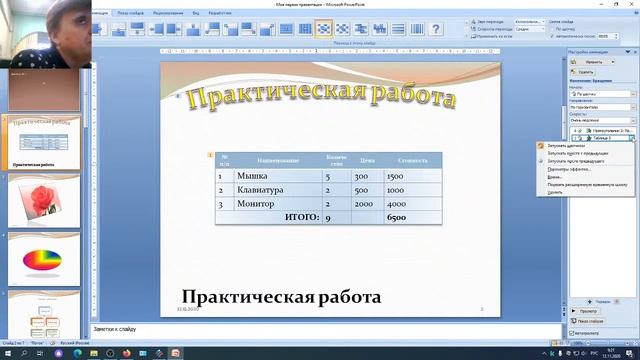
Task: Choose the random transition question mark icon
Action: (x=436, y=29)
